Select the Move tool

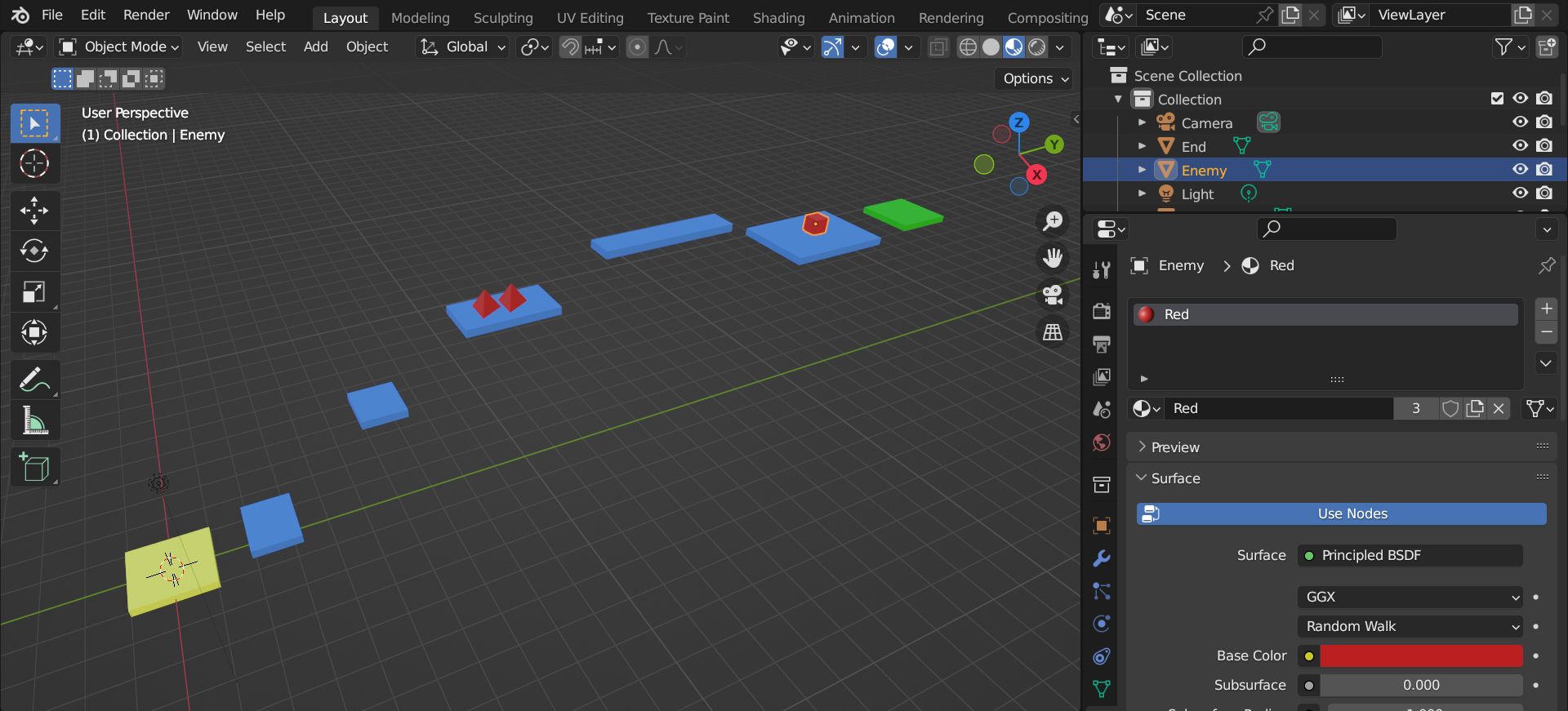(34, 211)
